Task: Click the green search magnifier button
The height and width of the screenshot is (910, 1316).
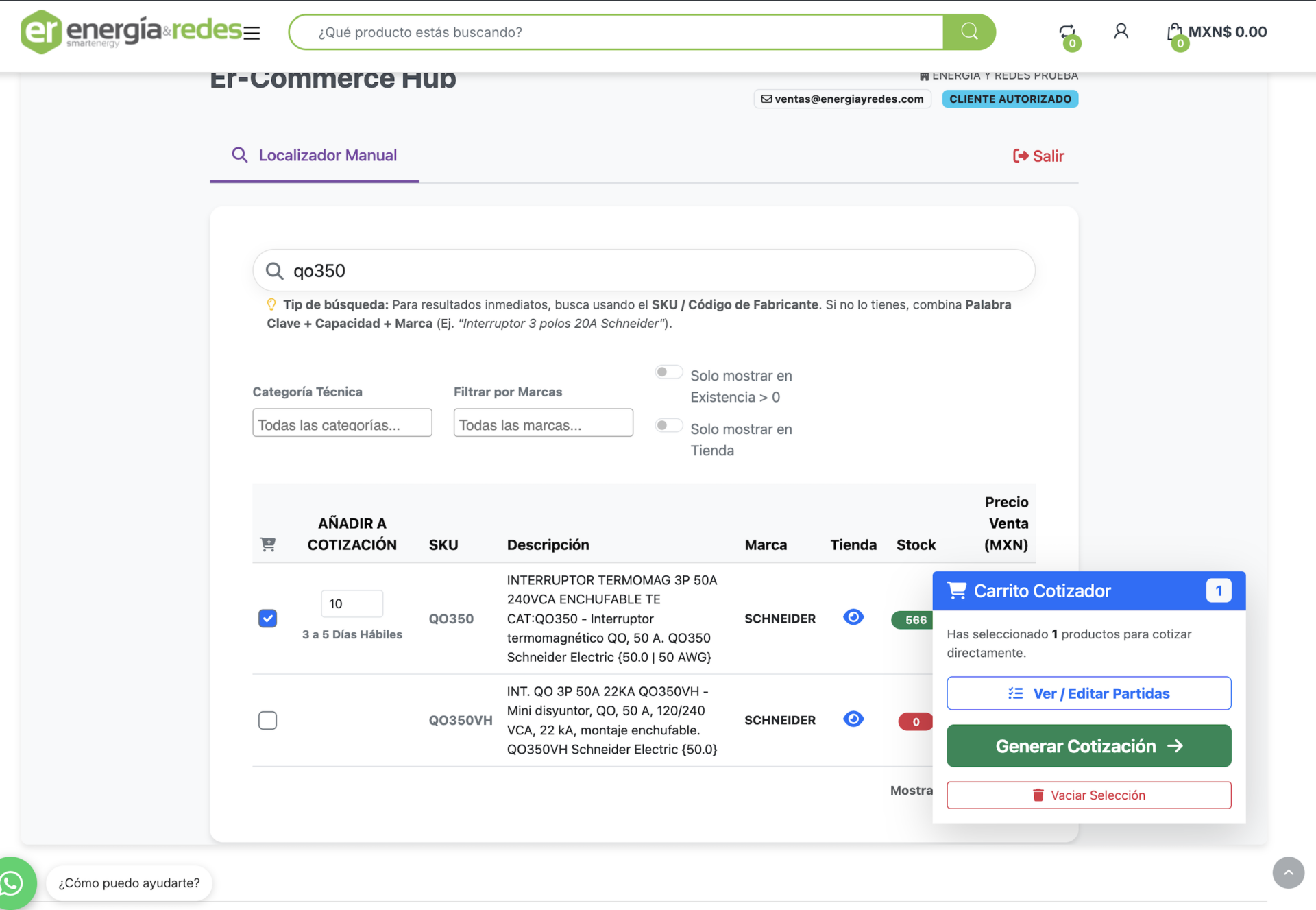Action: 969,32
